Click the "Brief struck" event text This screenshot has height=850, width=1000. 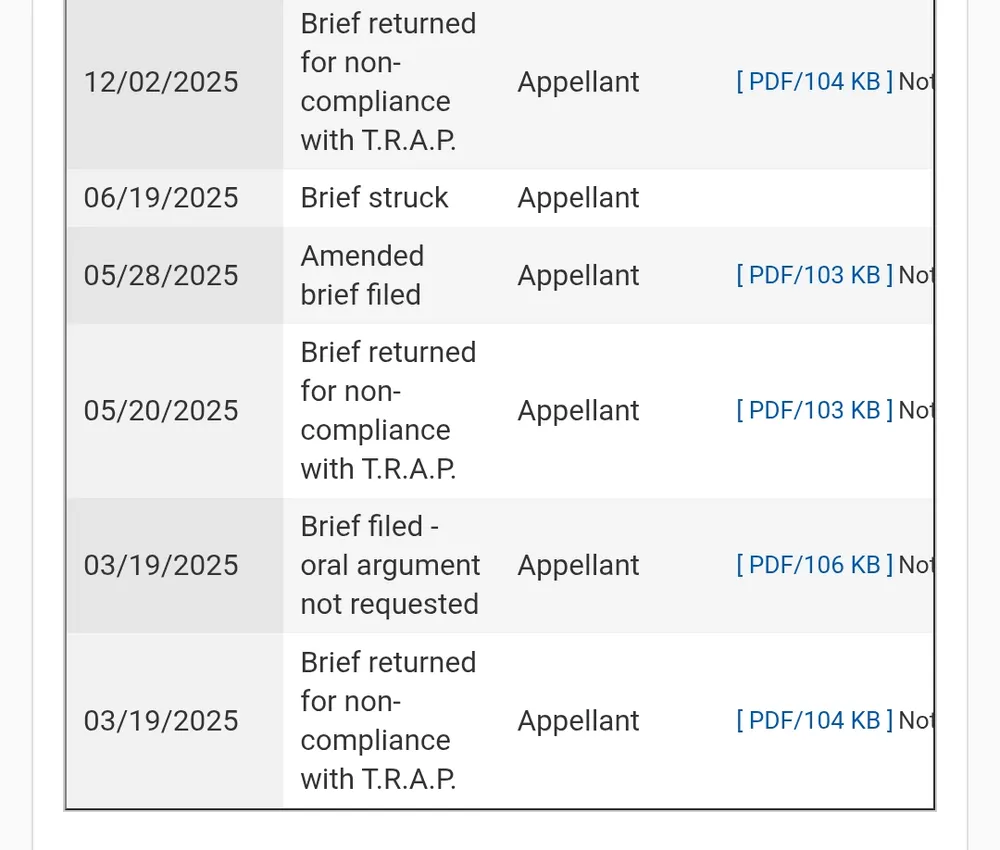(374, 198)
